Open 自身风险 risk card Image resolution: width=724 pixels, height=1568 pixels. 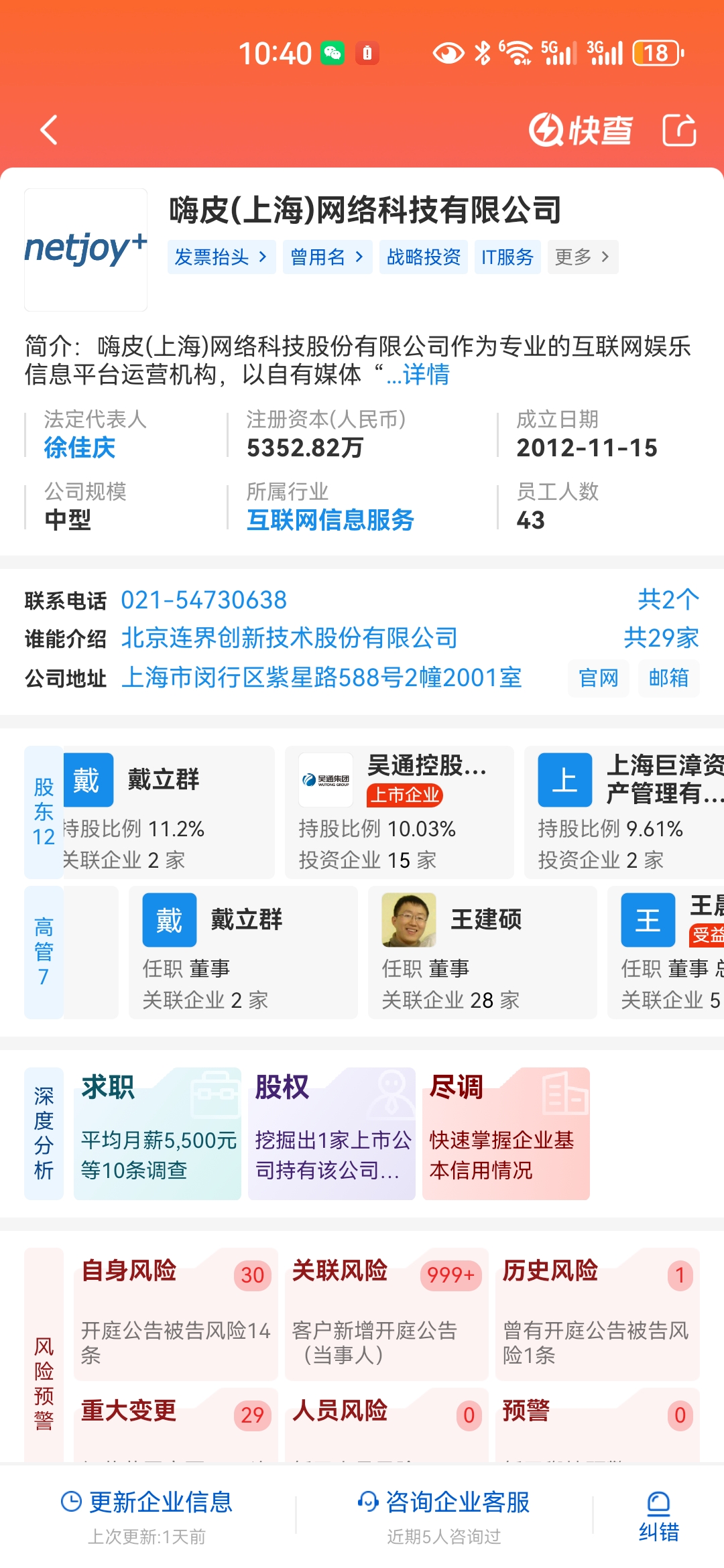point(176,1314)
